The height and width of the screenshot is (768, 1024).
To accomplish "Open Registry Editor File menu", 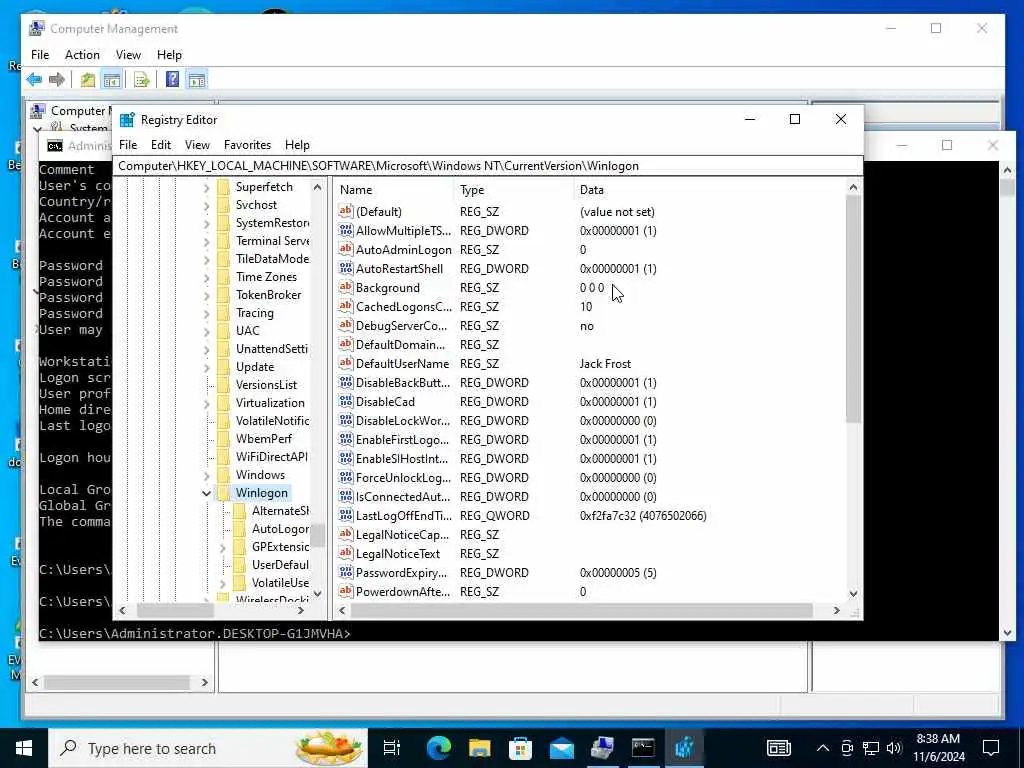I will tap(128, 145).
